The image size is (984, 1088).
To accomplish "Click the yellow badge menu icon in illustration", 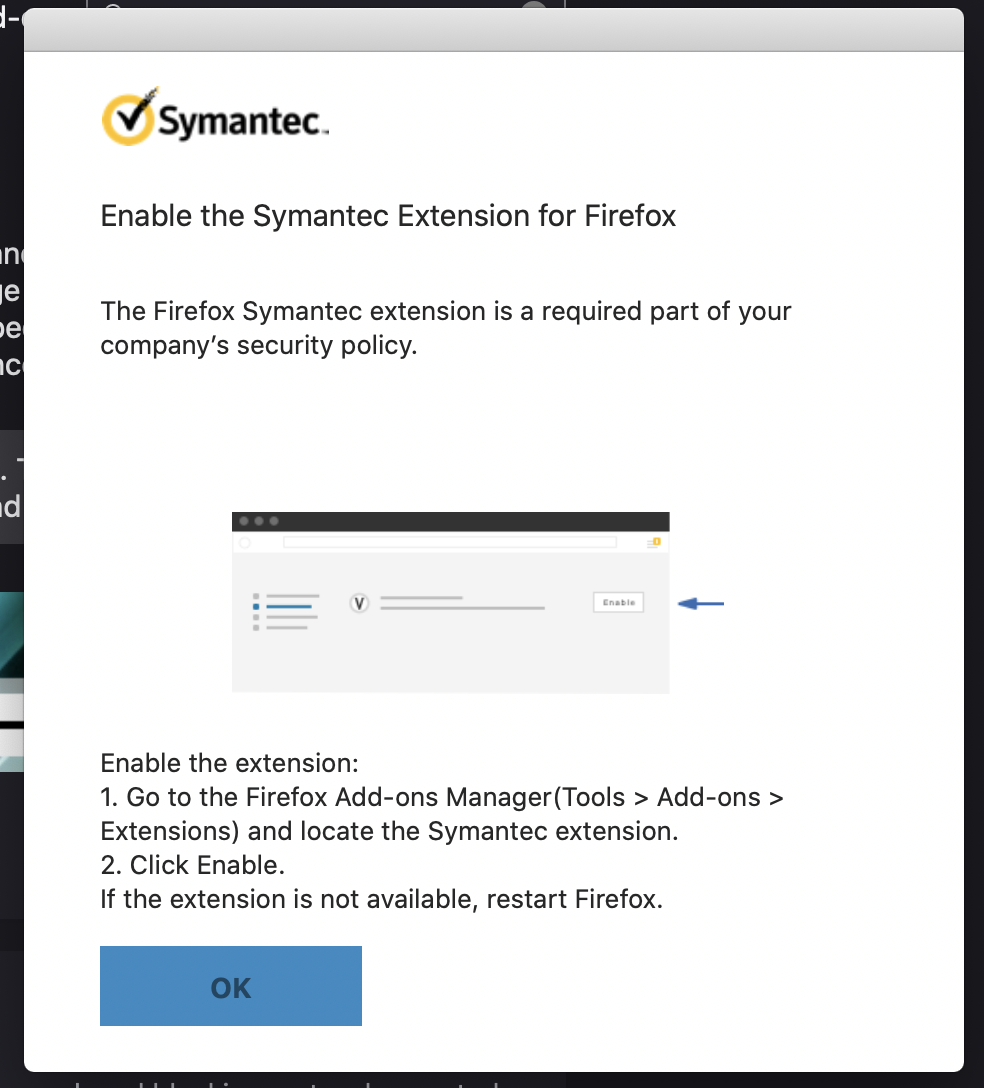I will (x=655, y=542).
